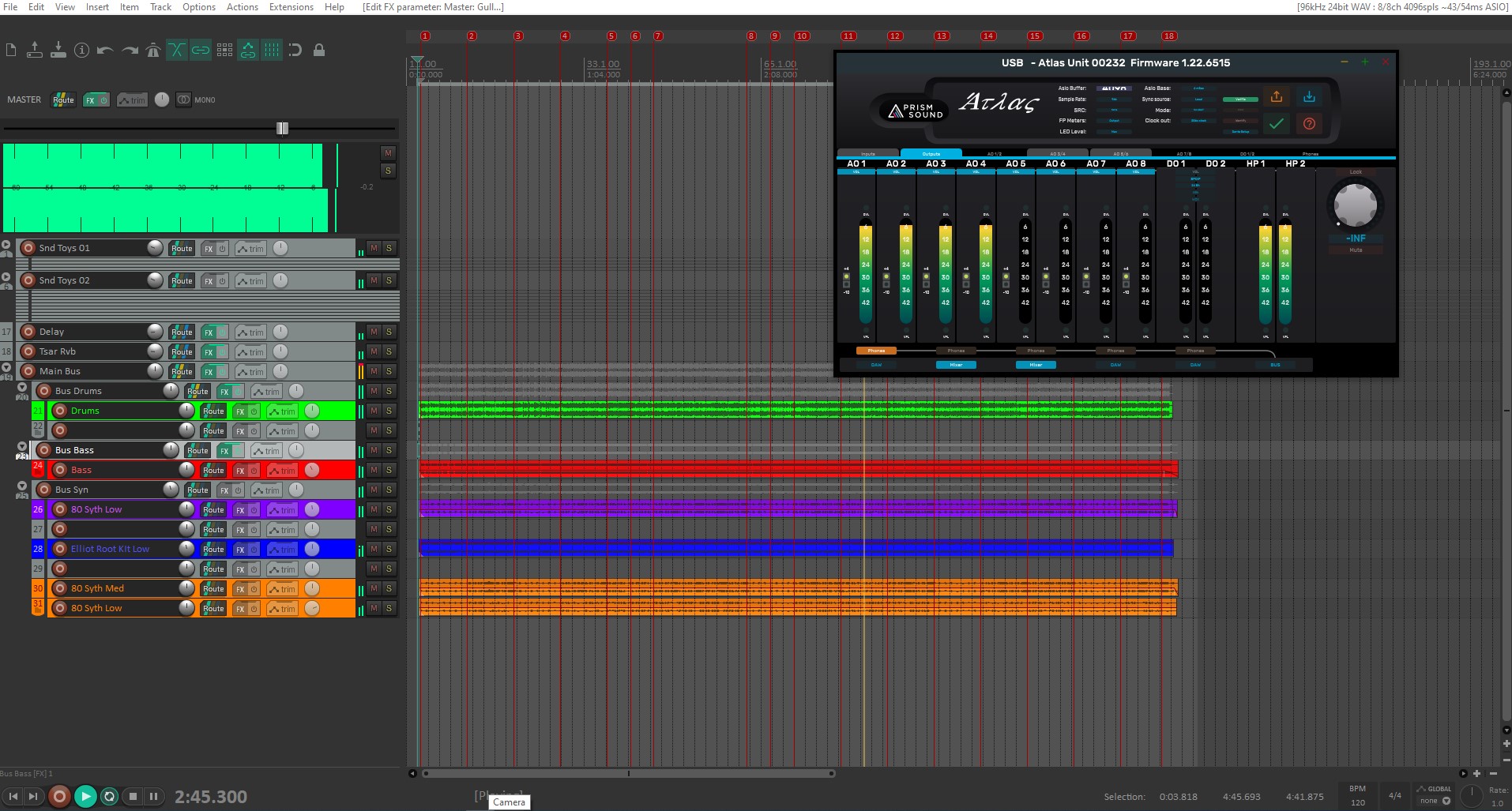Collapse the Bus Drums folder track

[x=22, y=388]
